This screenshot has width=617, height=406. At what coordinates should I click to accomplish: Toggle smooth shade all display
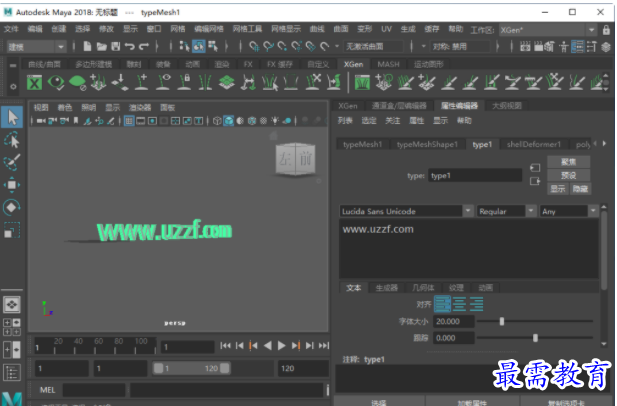[229, 121]
